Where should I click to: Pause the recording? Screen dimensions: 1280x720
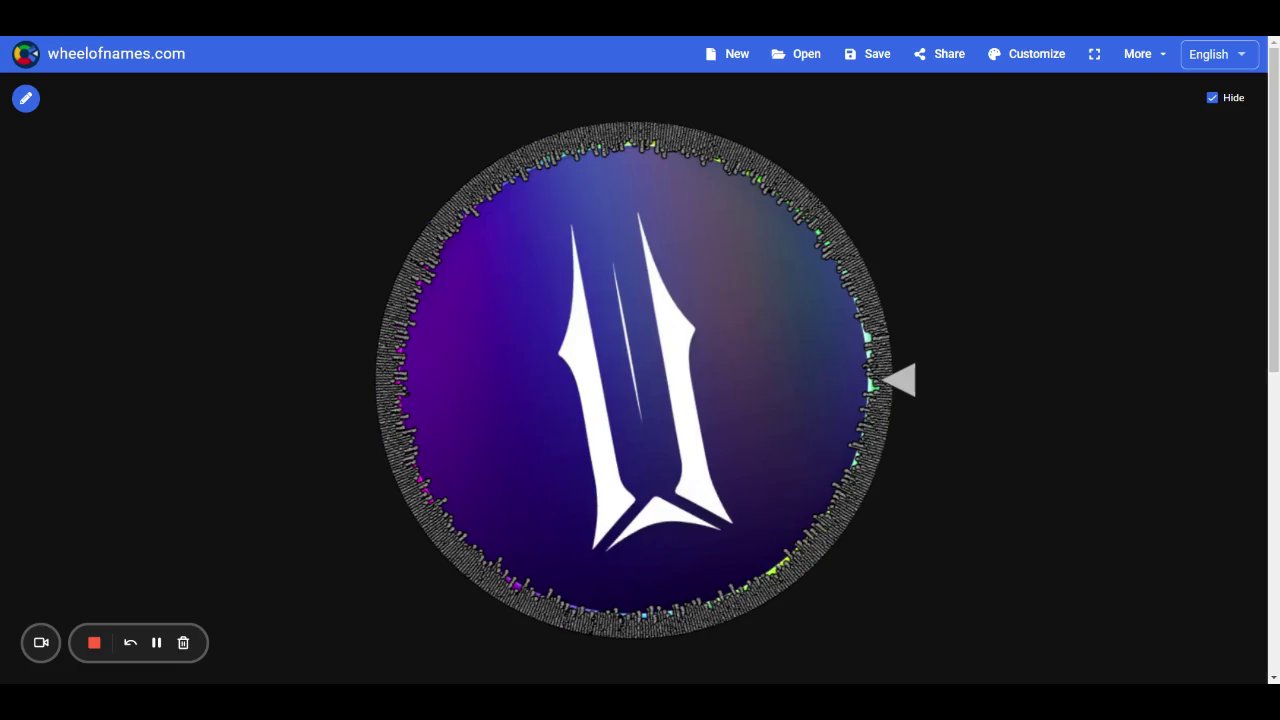pyautogui.click(x=156, y=643)
